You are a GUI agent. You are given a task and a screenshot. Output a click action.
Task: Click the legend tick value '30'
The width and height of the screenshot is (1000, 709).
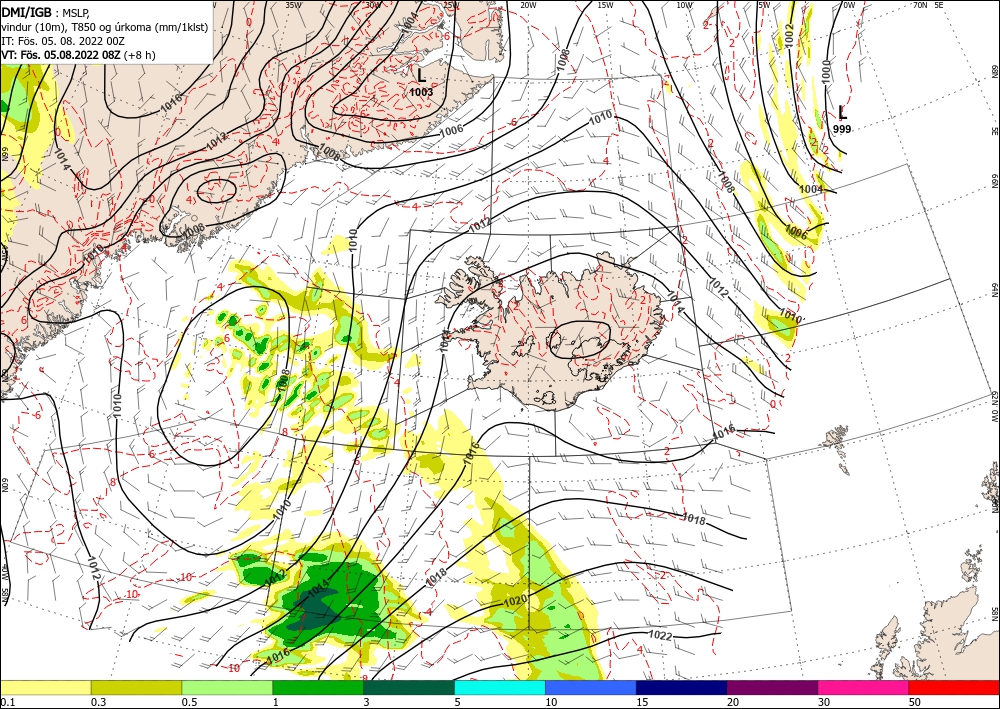click(x=824, y=702)
